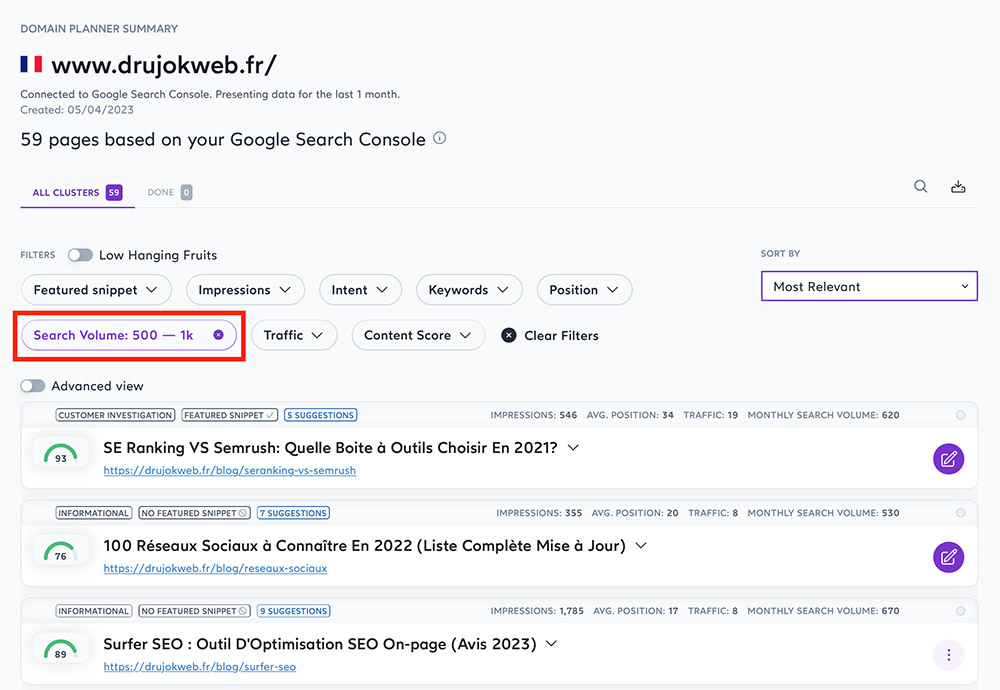Open editor for 100 Réseaux Sociaux article
The width and height of the screenshot is (1000, 690).
(x=948, y=557)
